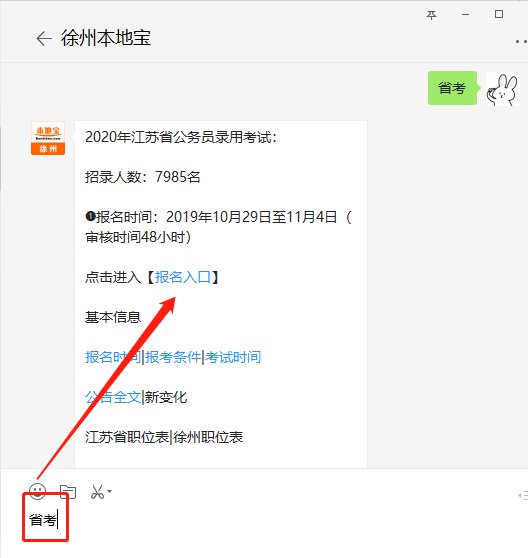Open the 徐州本地宝 account avatar
The image size is (528, 558).
pyautogui.click(x=48, y=138)
